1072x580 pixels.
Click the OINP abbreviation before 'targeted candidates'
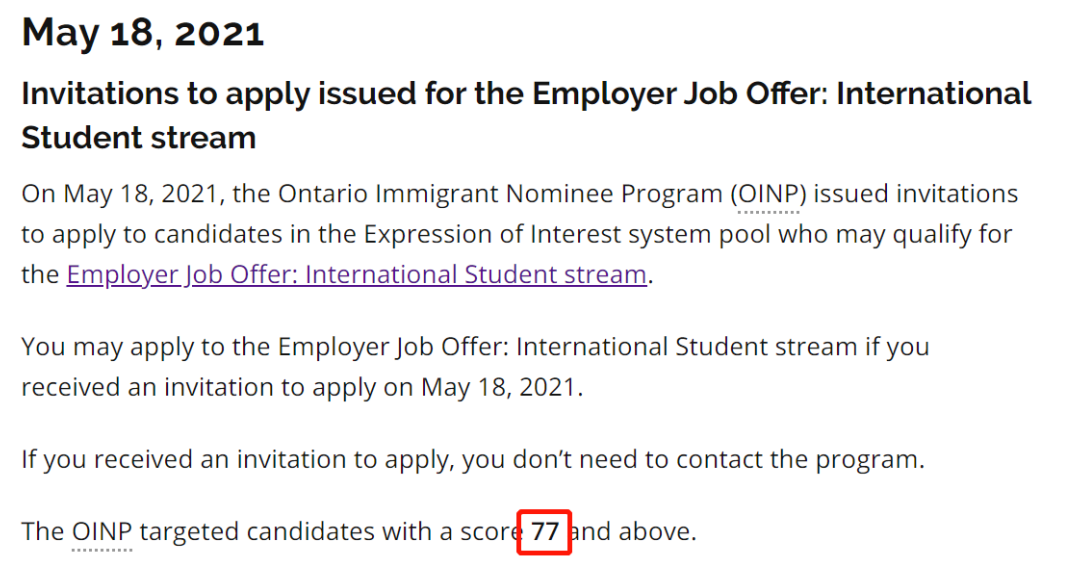point(102,531)
